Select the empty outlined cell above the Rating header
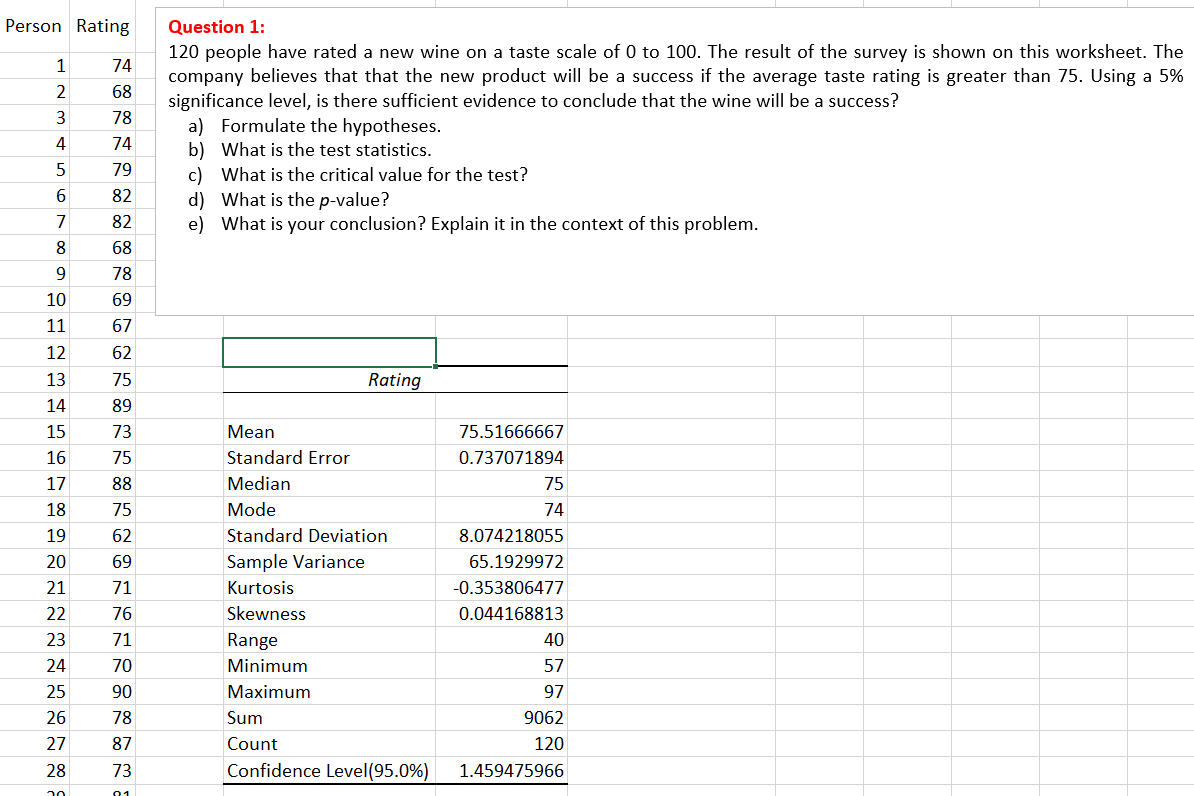The height and width of the screenshot is (796, 1194). point(329,352)
